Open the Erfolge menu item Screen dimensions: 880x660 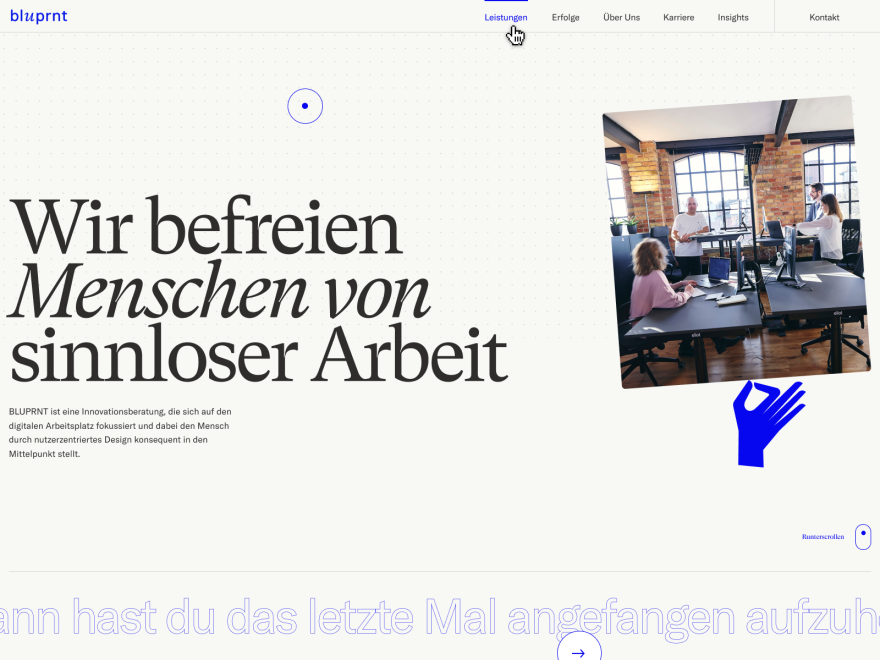[565, 17]
